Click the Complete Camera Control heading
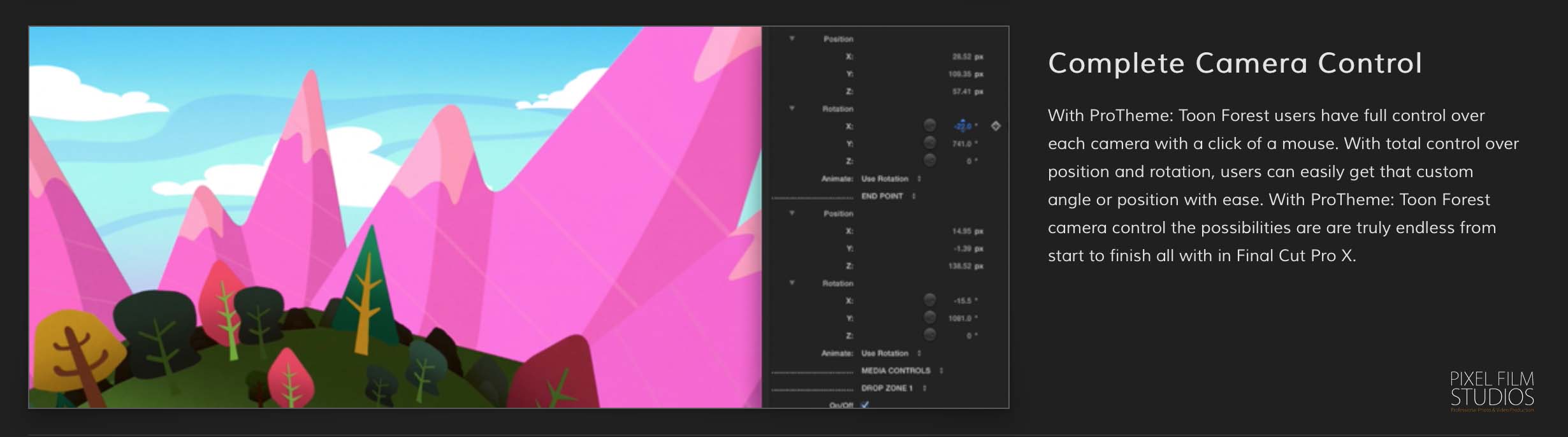This screenshot has height=437, width=1568. [x=1235, y=63]
